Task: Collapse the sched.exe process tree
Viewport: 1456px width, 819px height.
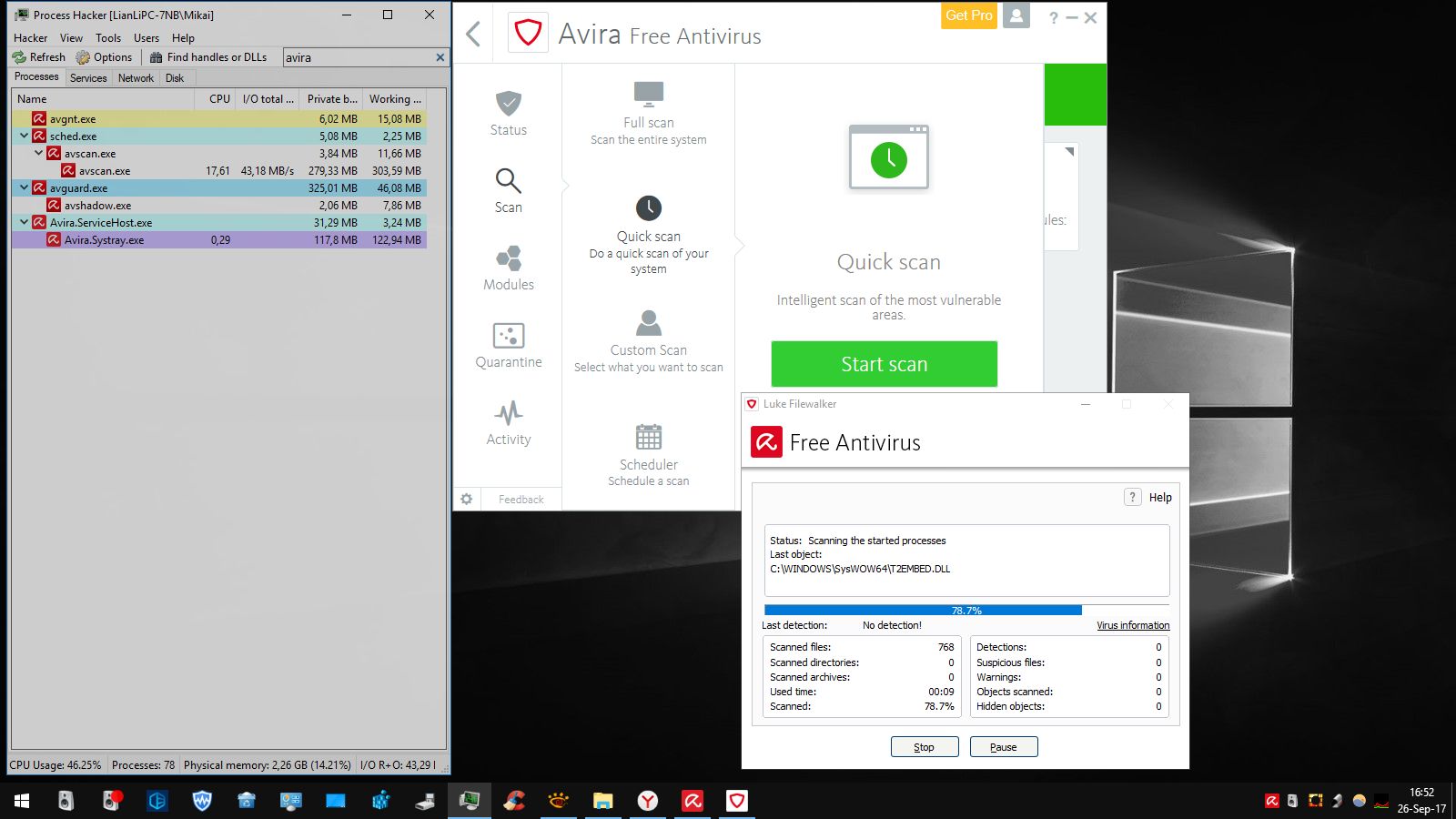Action: point(24,136)
